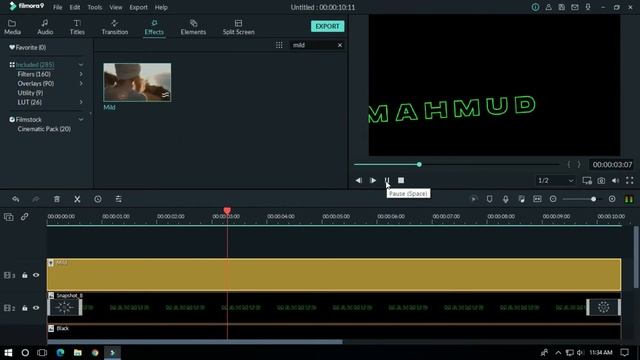This screenshot has width=640, height=360.
Task: Redo the last action
Action: coord(36,199)
